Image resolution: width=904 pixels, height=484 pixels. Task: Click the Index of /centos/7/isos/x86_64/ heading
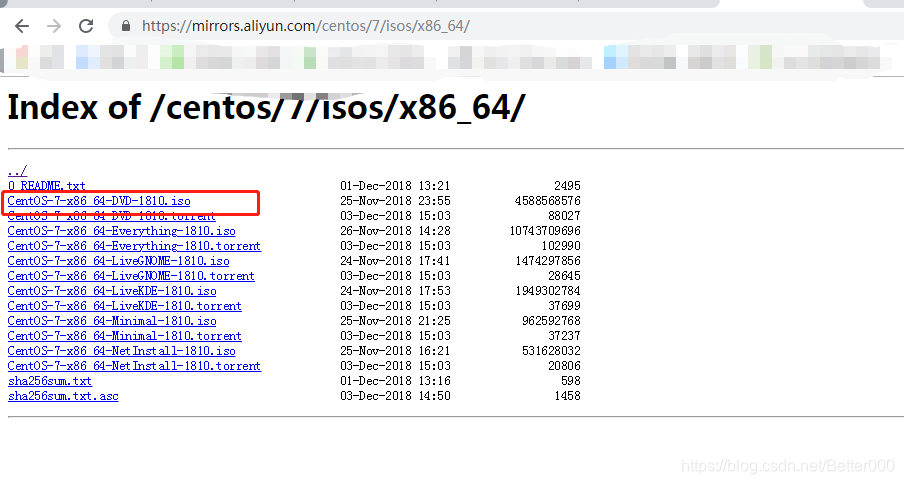[x=266, y=108]
